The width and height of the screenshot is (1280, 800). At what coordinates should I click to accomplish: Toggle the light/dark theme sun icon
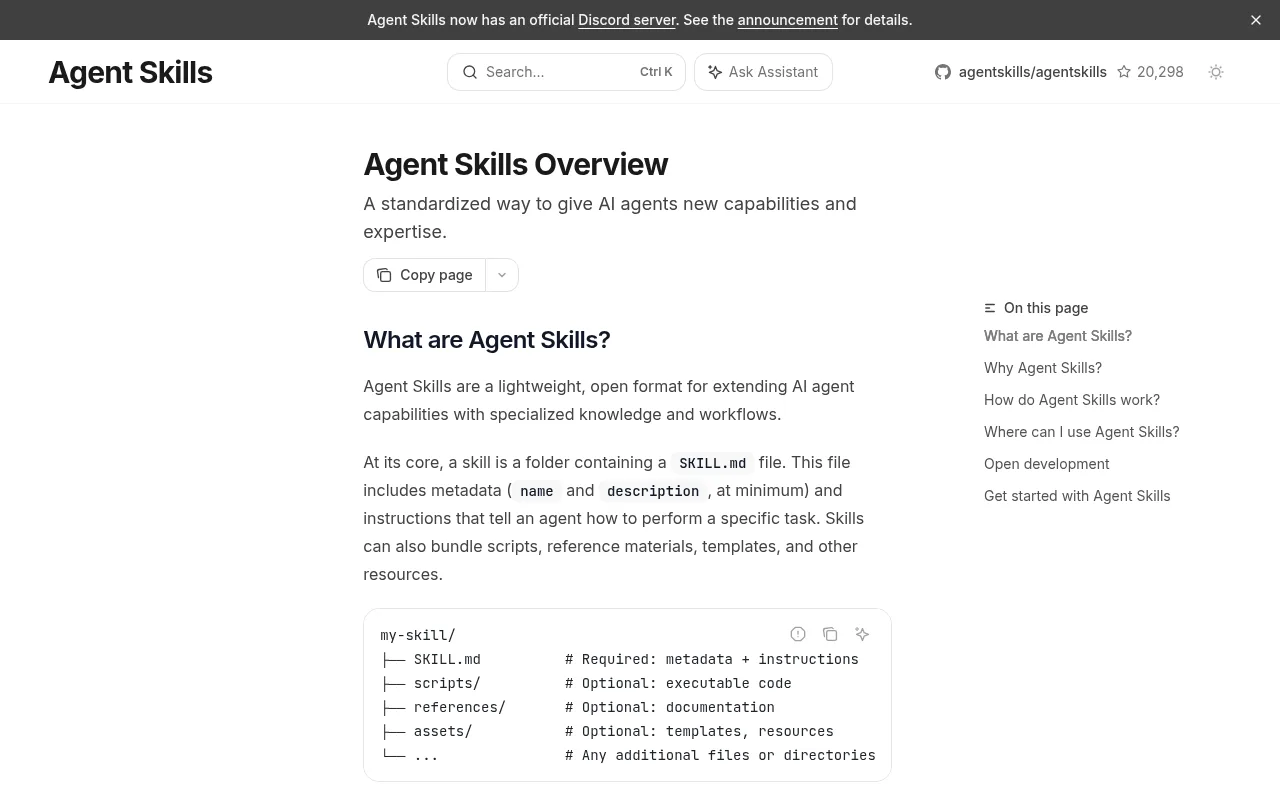pos(1216,72)
